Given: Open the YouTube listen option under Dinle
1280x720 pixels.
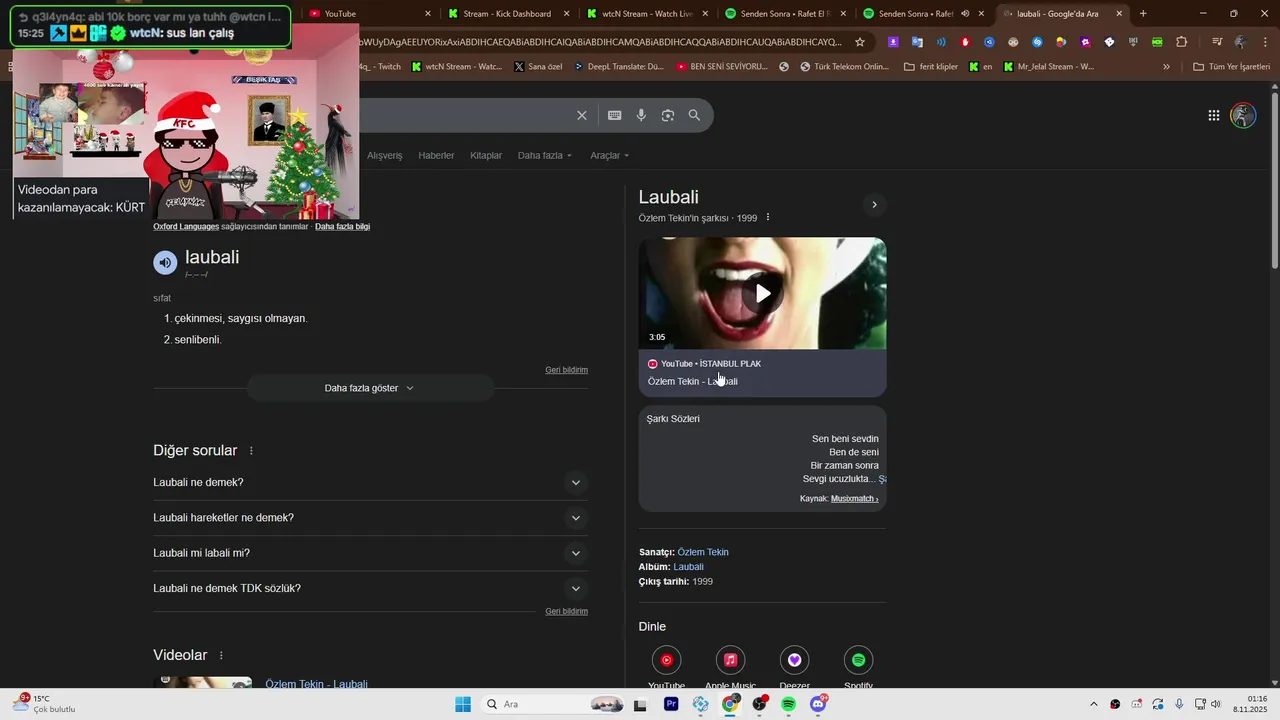Looking at the screenshot, I should (666, 660).
